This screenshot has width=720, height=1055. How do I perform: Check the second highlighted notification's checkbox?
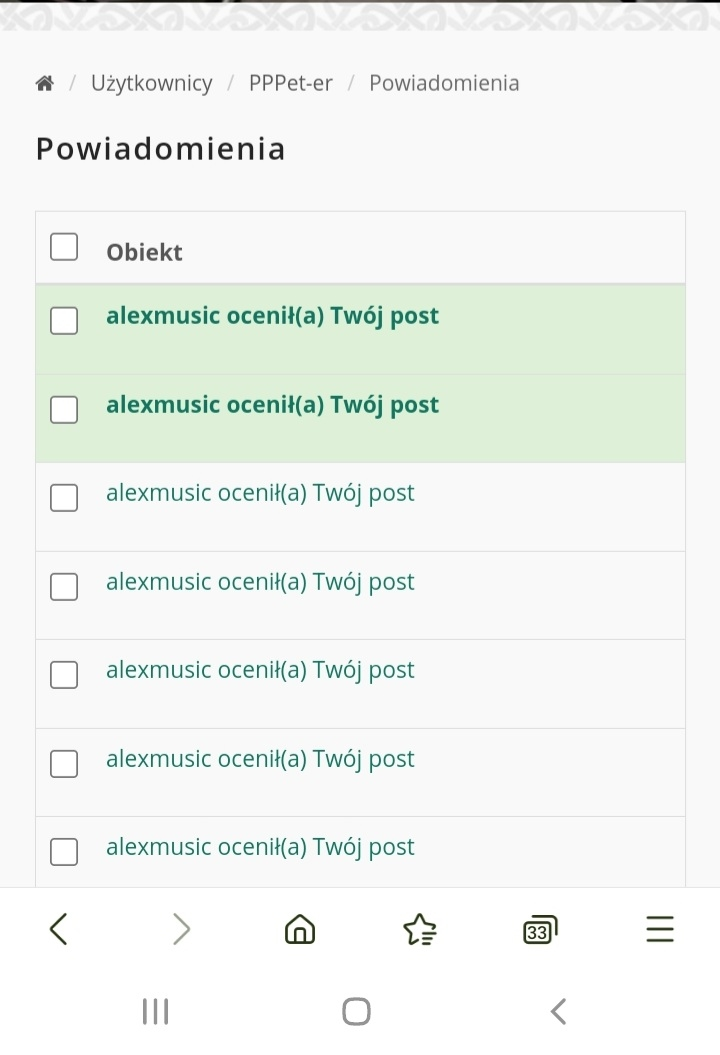(64, 410)
